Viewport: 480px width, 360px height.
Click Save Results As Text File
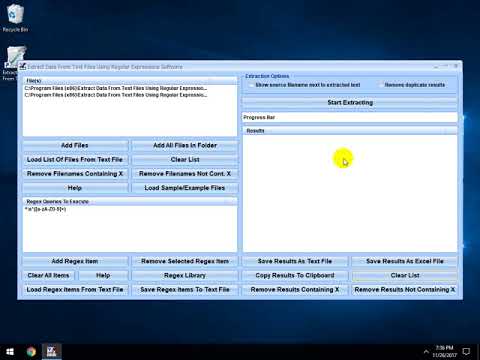point(295,261)
